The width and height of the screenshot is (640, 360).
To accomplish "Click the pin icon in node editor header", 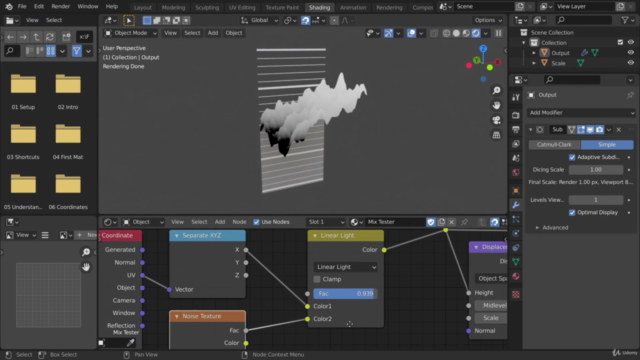I will 464,222.
